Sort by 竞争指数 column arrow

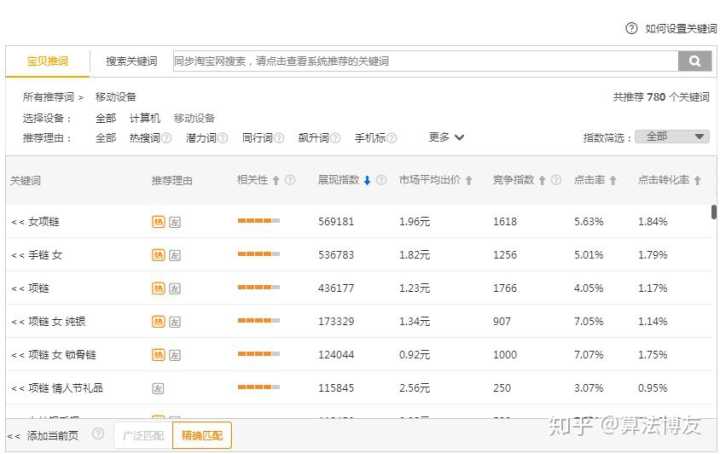(x=542, y=181)
